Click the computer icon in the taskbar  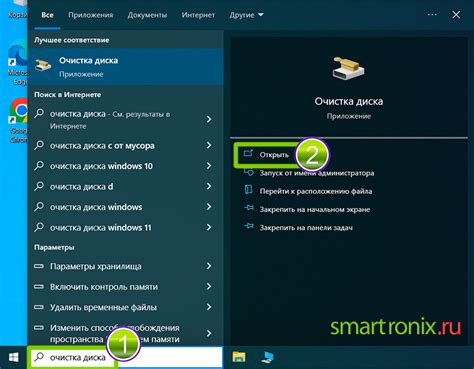[268, 357]
